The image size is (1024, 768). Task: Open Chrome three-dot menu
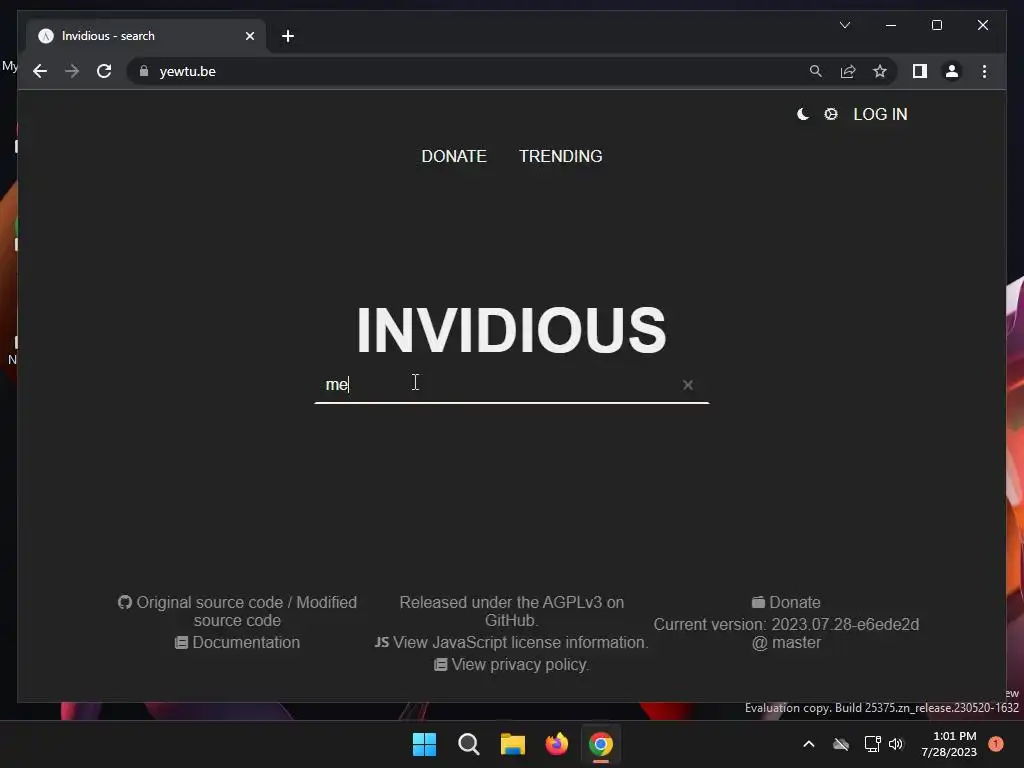click(984, 71)
